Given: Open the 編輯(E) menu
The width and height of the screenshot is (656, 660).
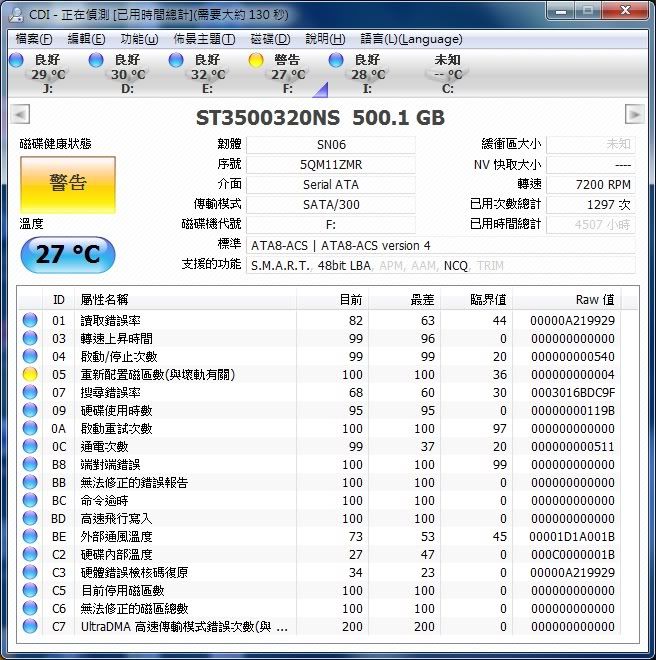Looking at the screenshot, I should pyautogui.click(x=86, y=39).
